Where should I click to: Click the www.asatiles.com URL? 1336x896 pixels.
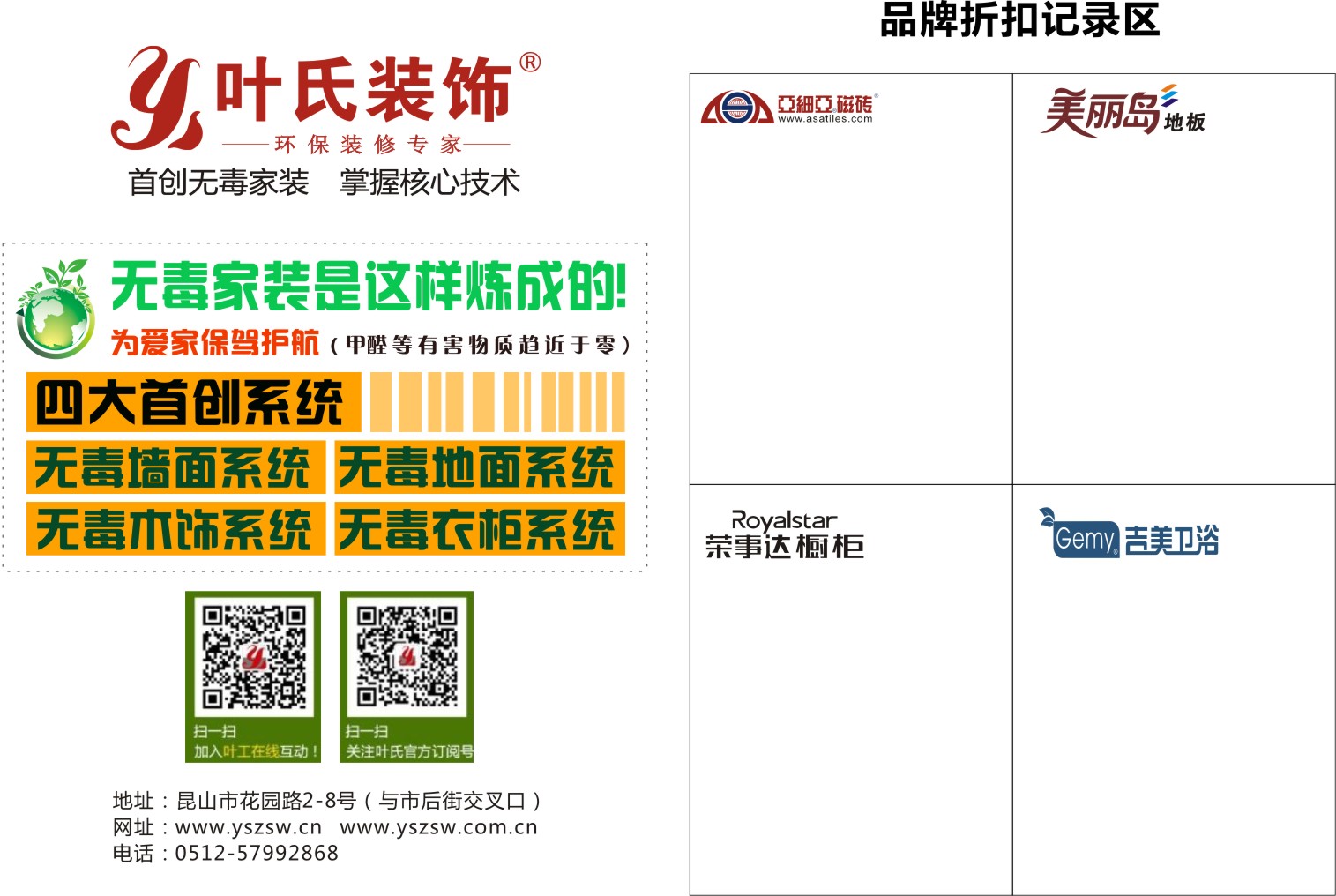click(825, 119)
